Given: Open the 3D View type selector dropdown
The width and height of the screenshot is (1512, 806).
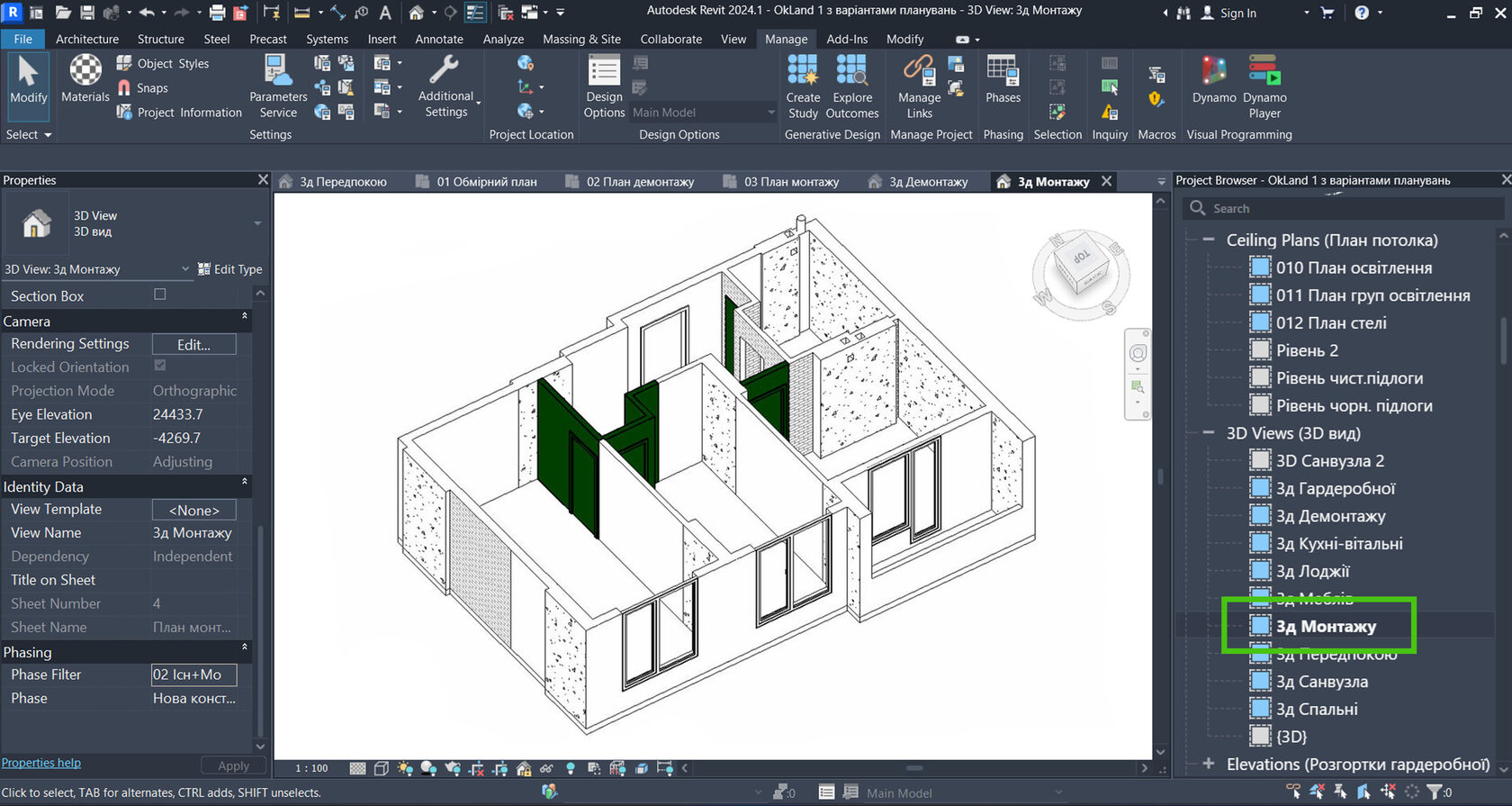Looking at the screenshot, I should 257,223.
